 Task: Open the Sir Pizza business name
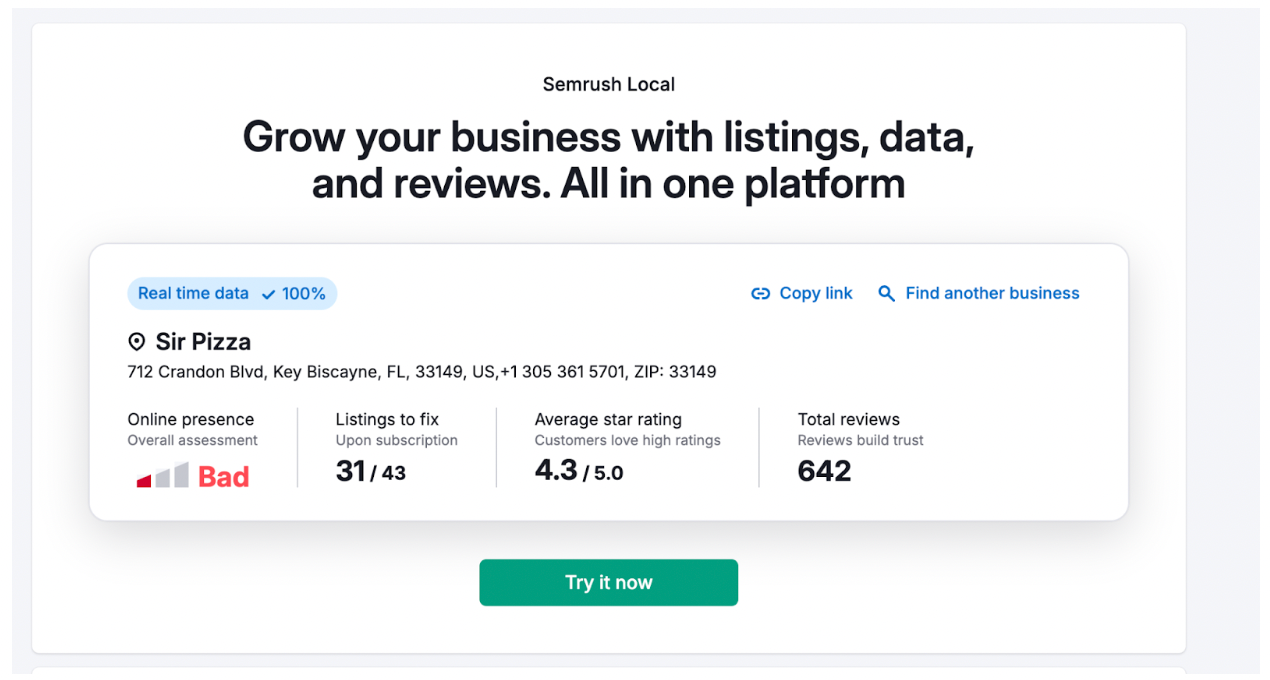tap(201, 341)
